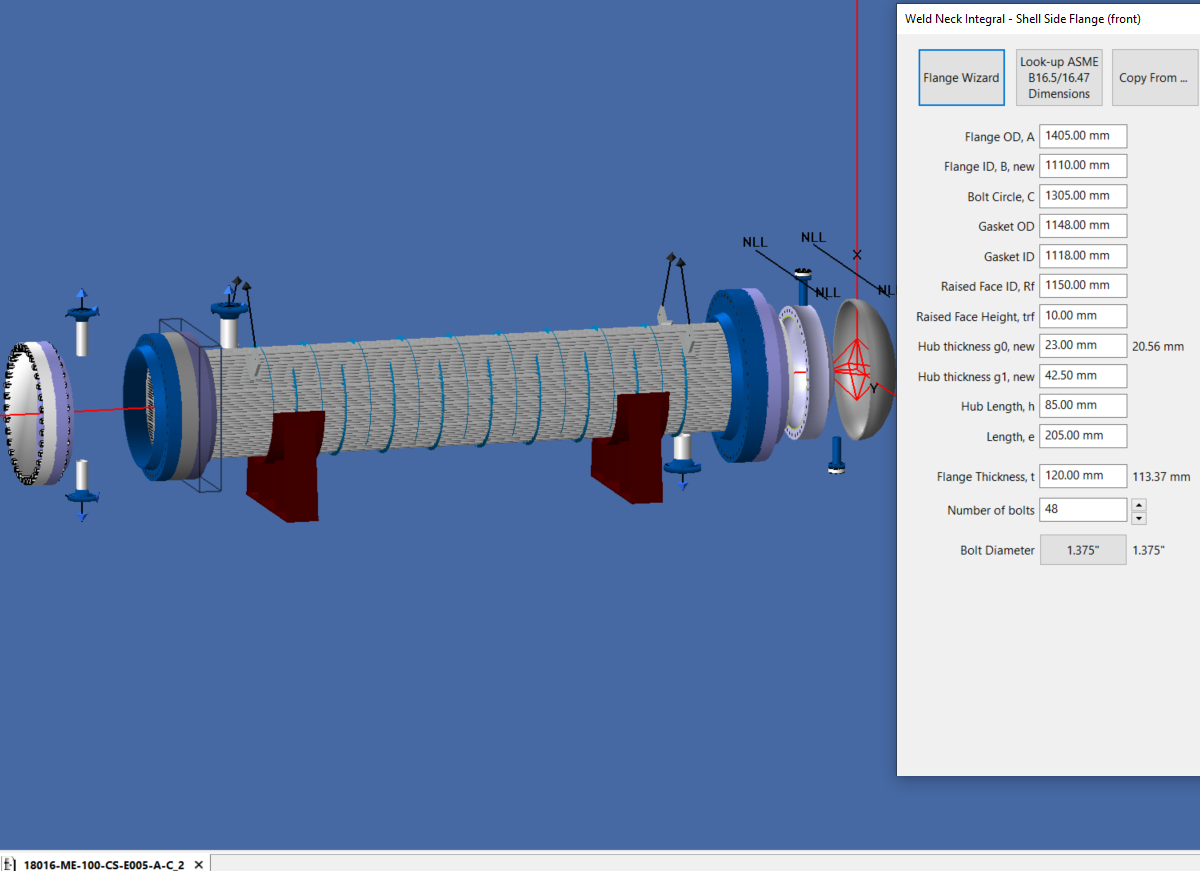
Task: Edit the Flange Thickness, t value
Action: (1083, 476)
